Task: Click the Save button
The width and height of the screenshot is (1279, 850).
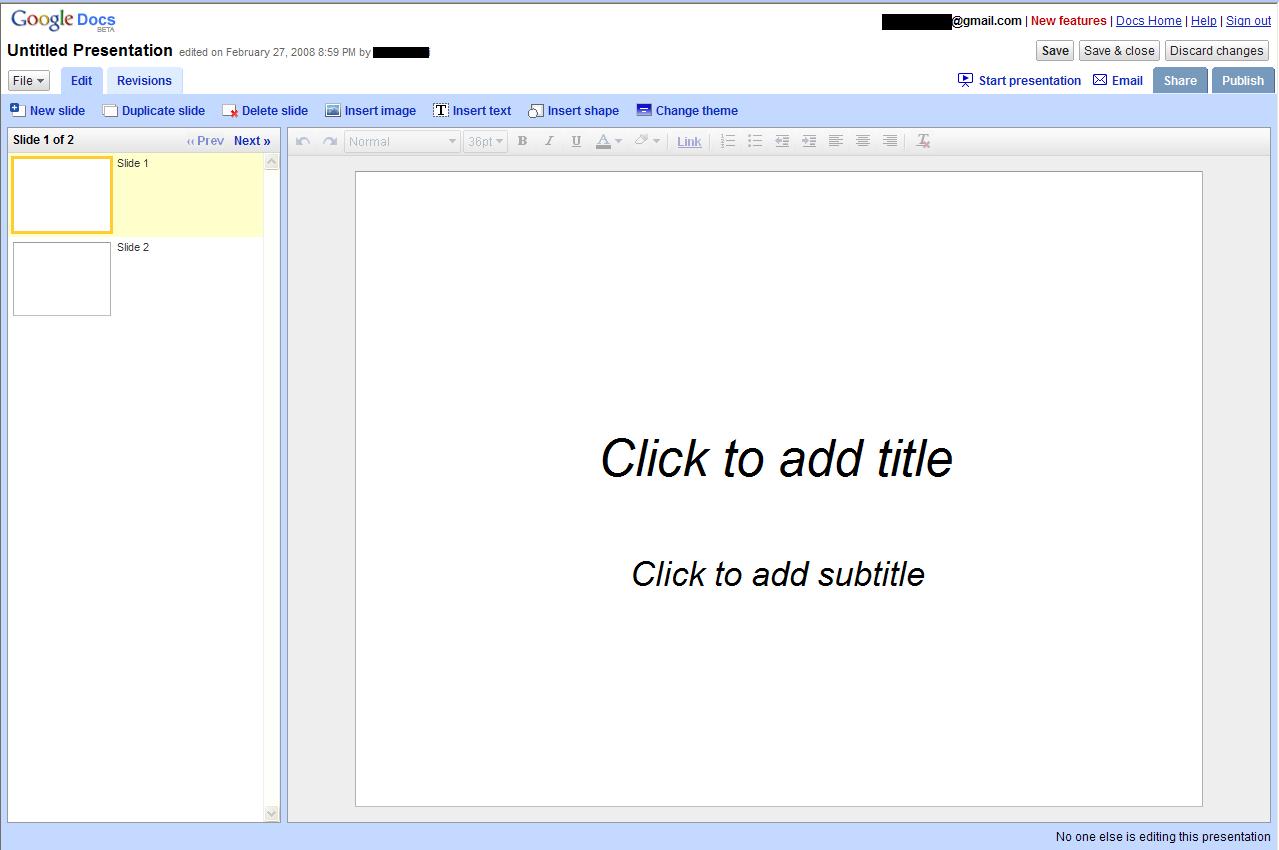Action: 1055,51
